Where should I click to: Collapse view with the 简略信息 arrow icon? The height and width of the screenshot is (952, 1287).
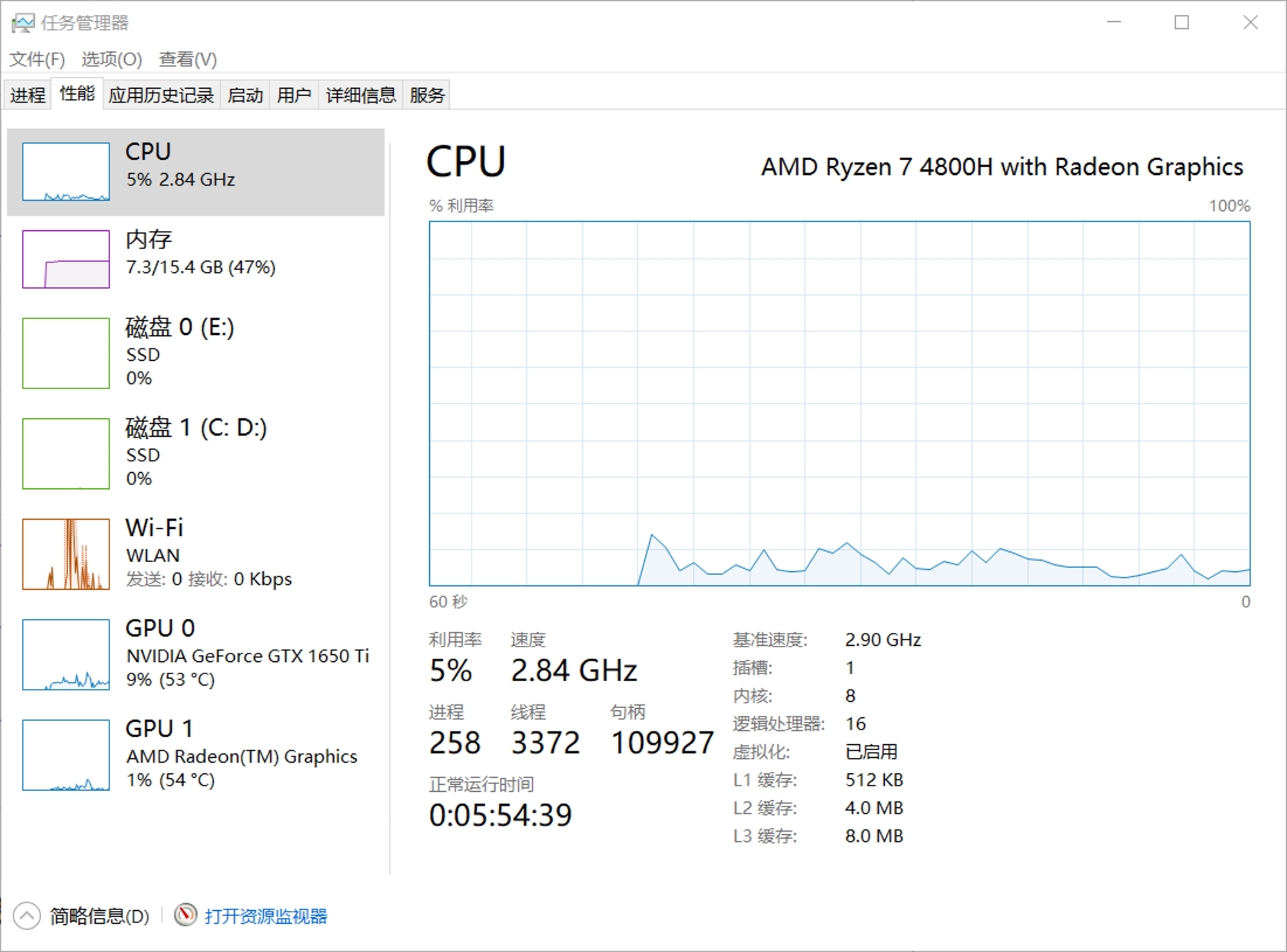coord(27,916)
